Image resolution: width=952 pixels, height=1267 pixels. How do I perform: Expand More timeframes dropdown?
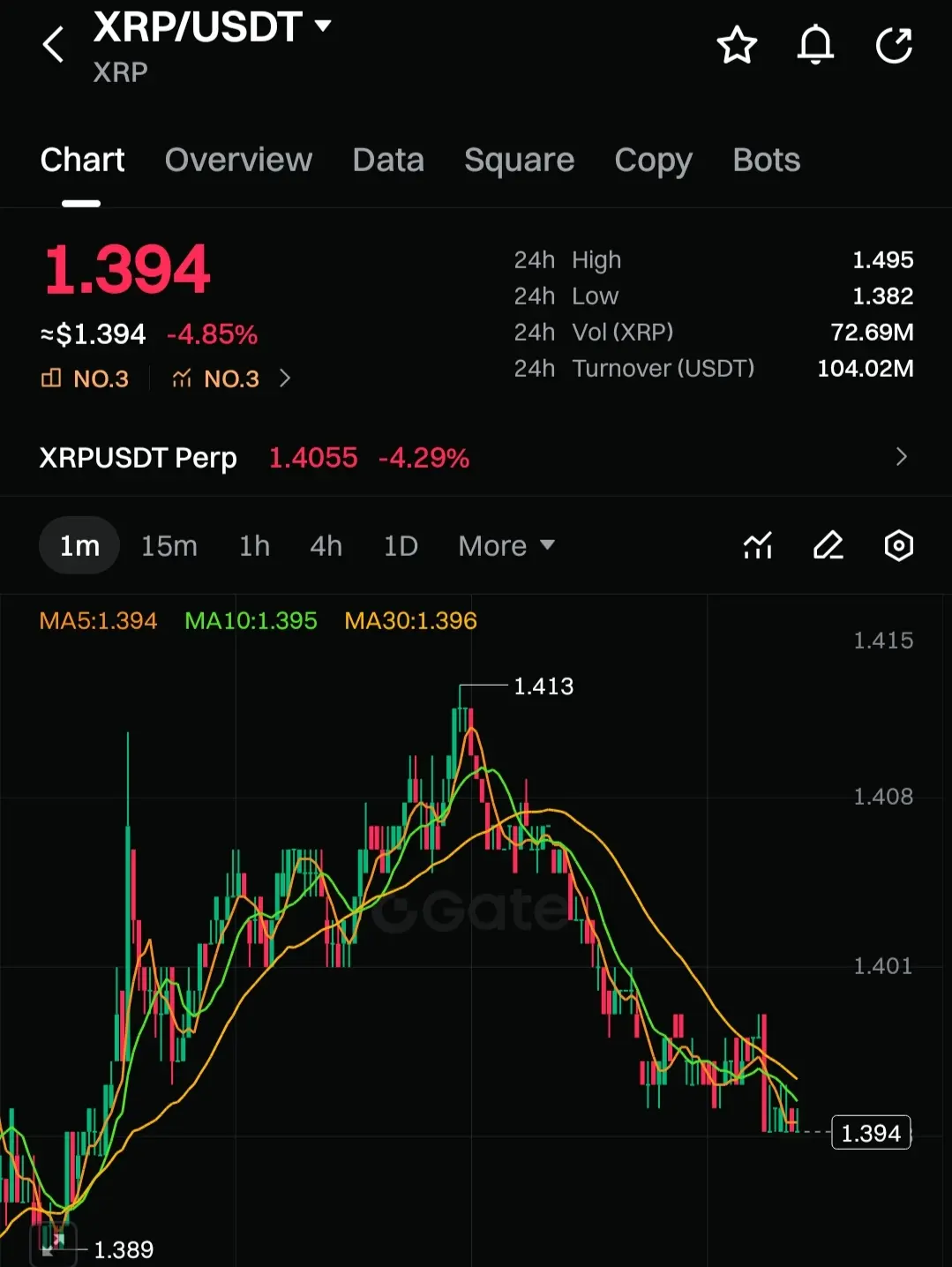click(x=506, y=545)
